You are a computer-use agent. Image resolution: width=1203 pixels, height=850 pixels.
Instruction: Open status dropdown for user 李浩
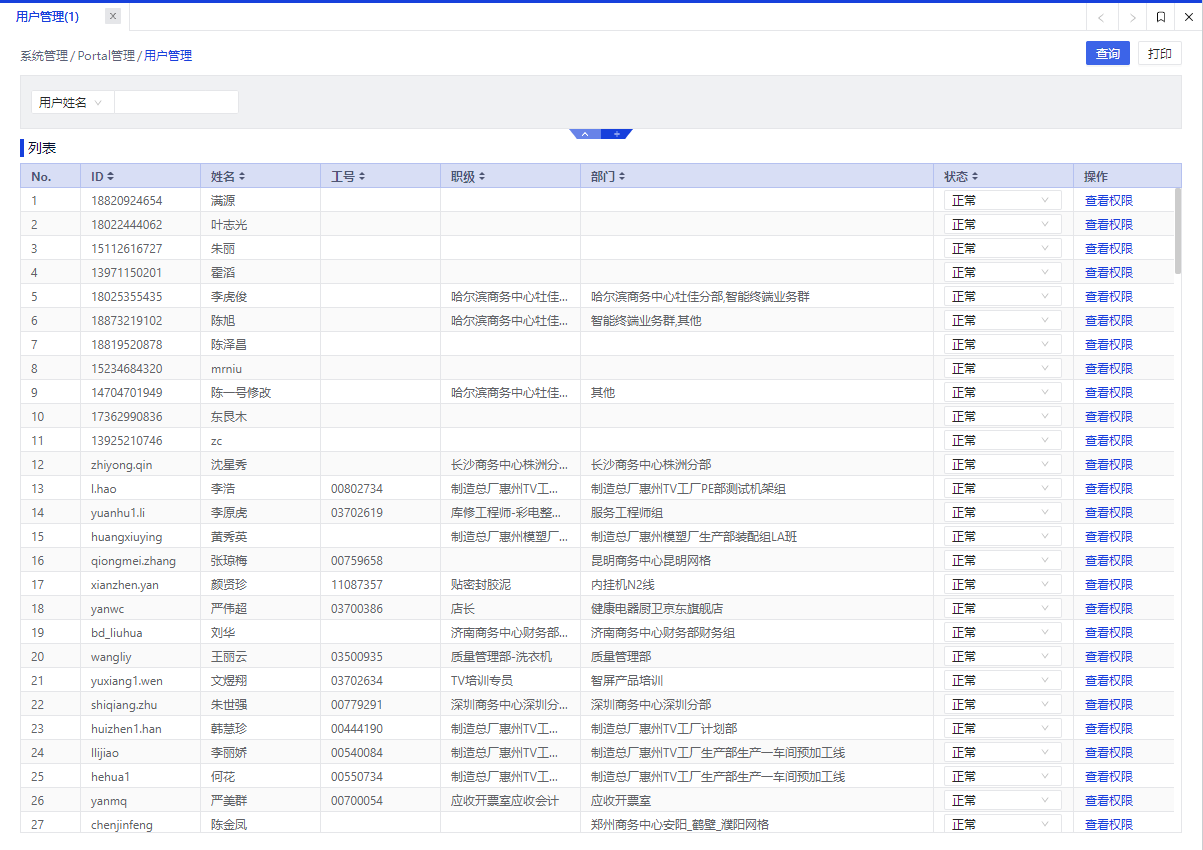[x=1002, y=488]
